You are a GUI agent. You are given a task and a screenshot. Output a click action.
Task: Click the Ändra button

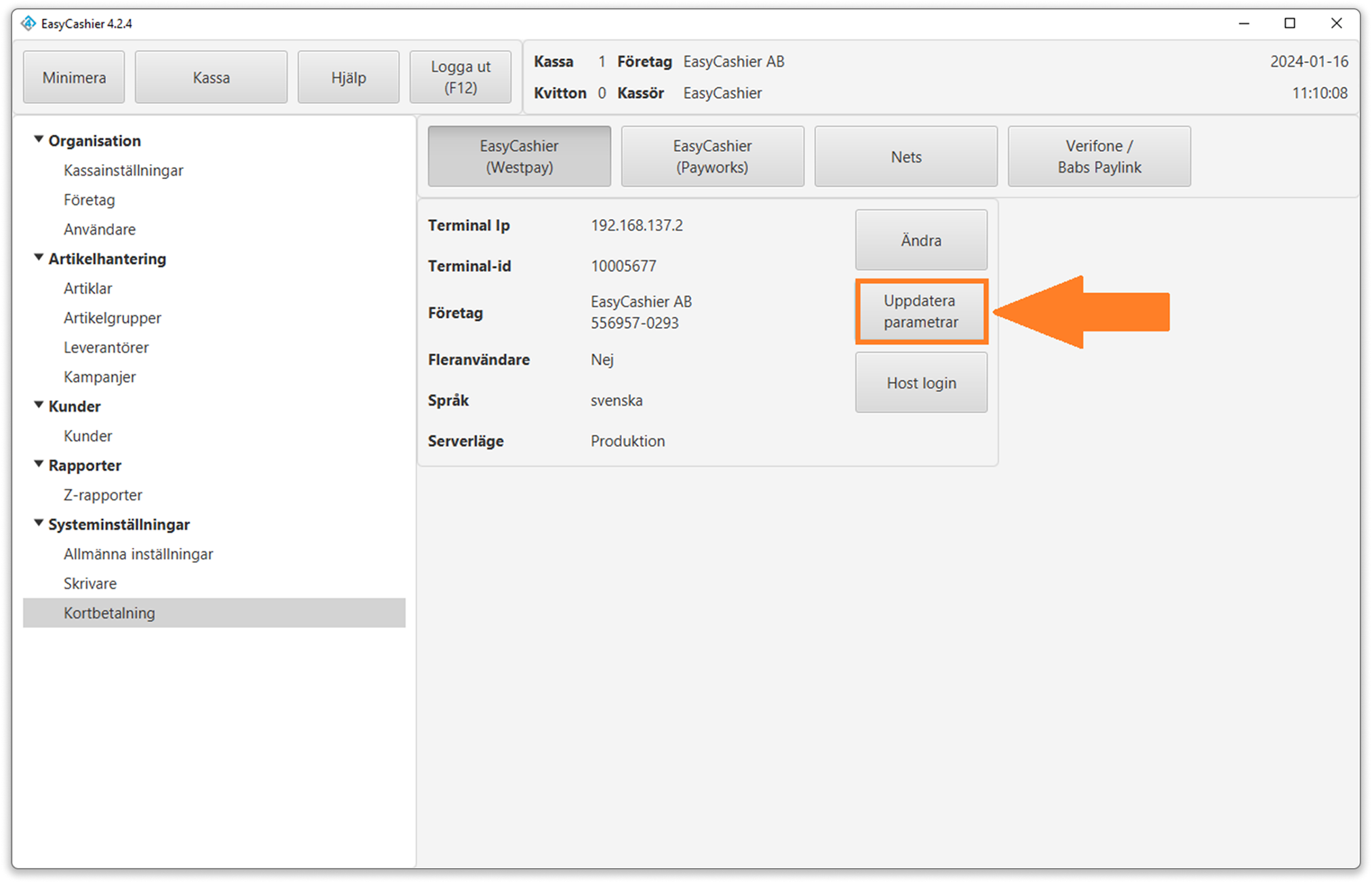(x=921, y=240)
